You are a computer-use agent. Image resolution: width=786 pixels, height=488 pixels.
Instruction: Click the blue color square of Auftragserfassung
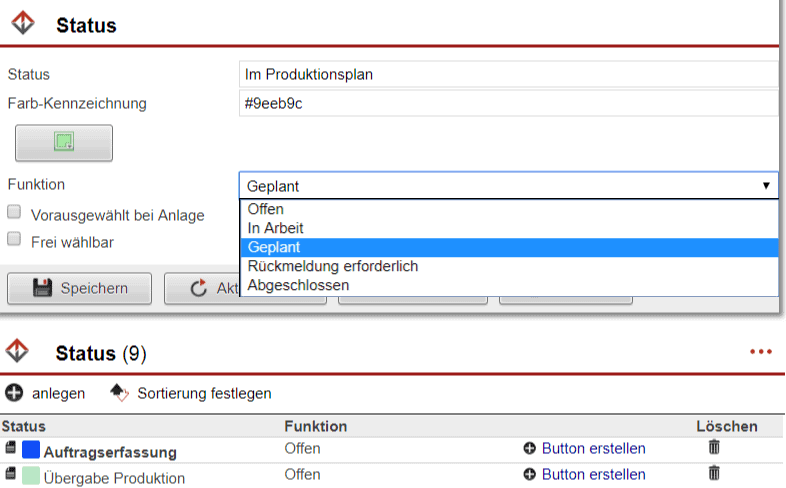point(30,451)
